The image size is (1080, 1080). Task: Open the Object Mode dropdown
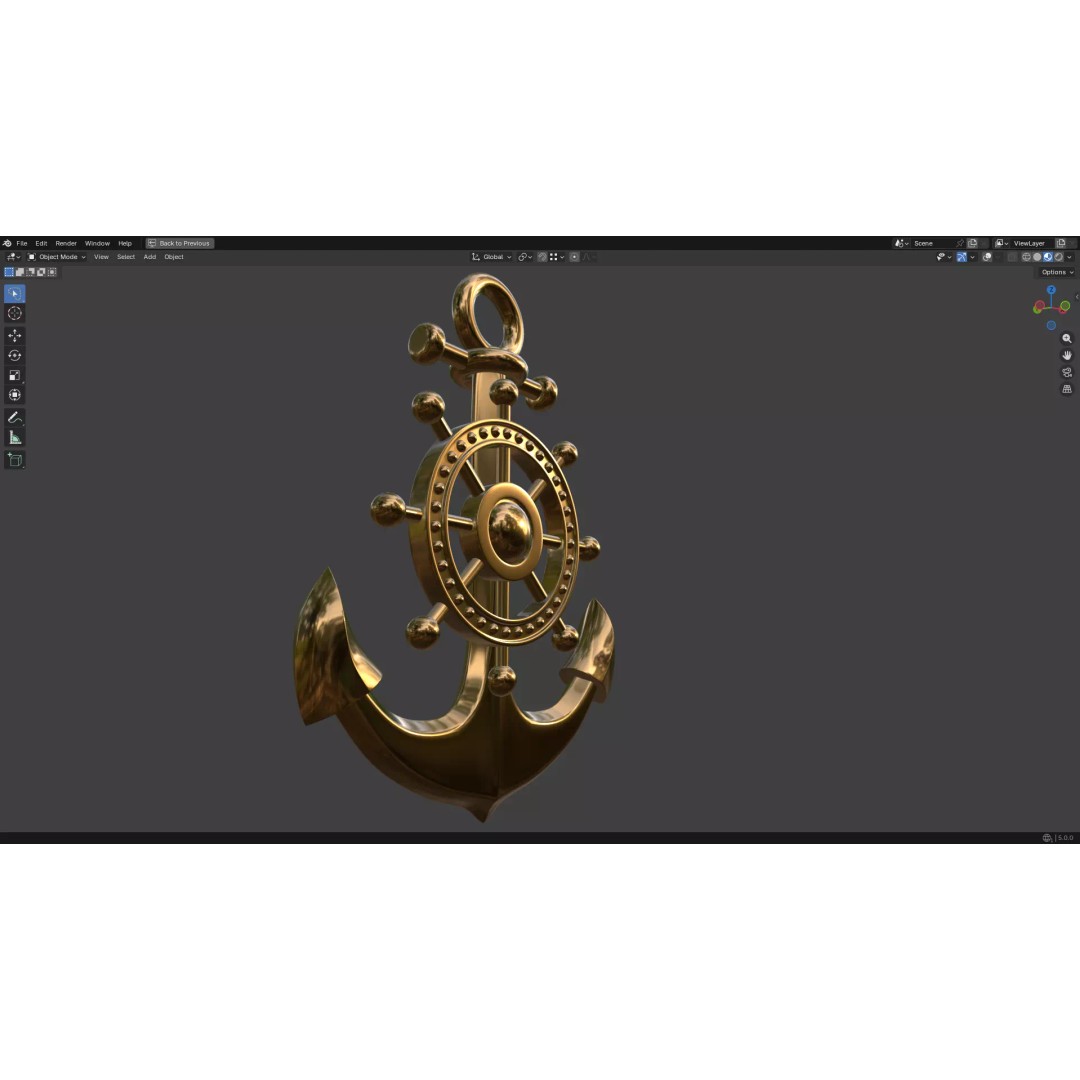tap(56, 257)
